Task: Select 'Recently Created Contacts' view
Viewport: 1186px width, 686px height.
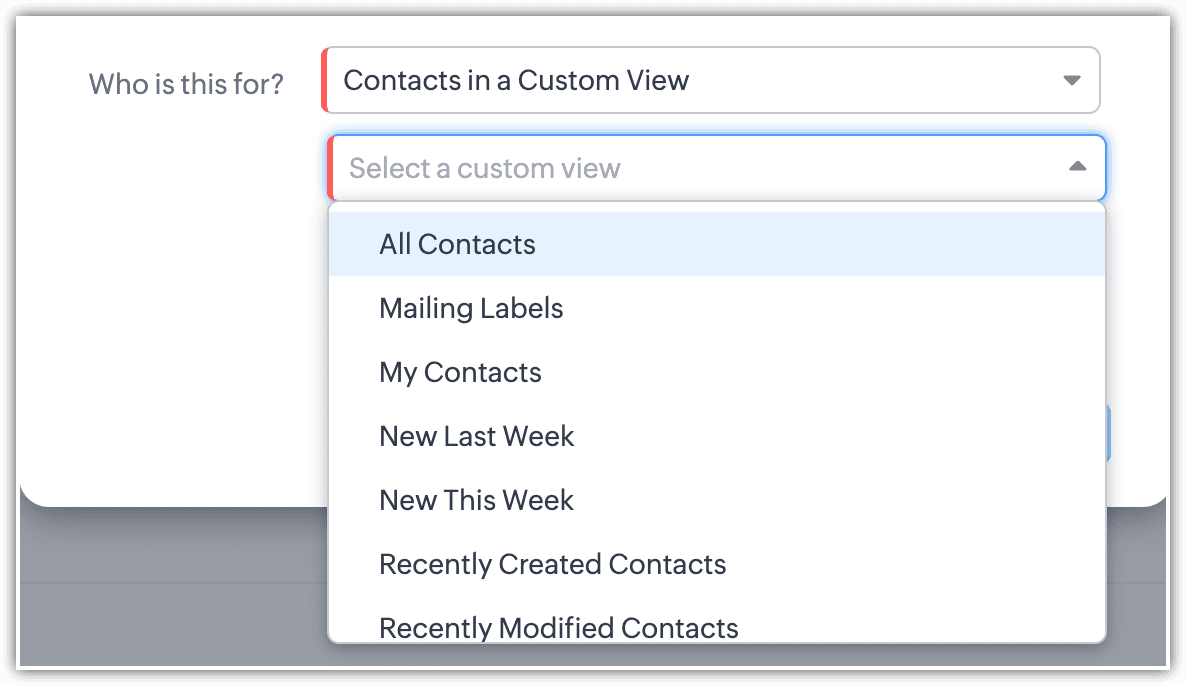Action: (x=552, y=565)
